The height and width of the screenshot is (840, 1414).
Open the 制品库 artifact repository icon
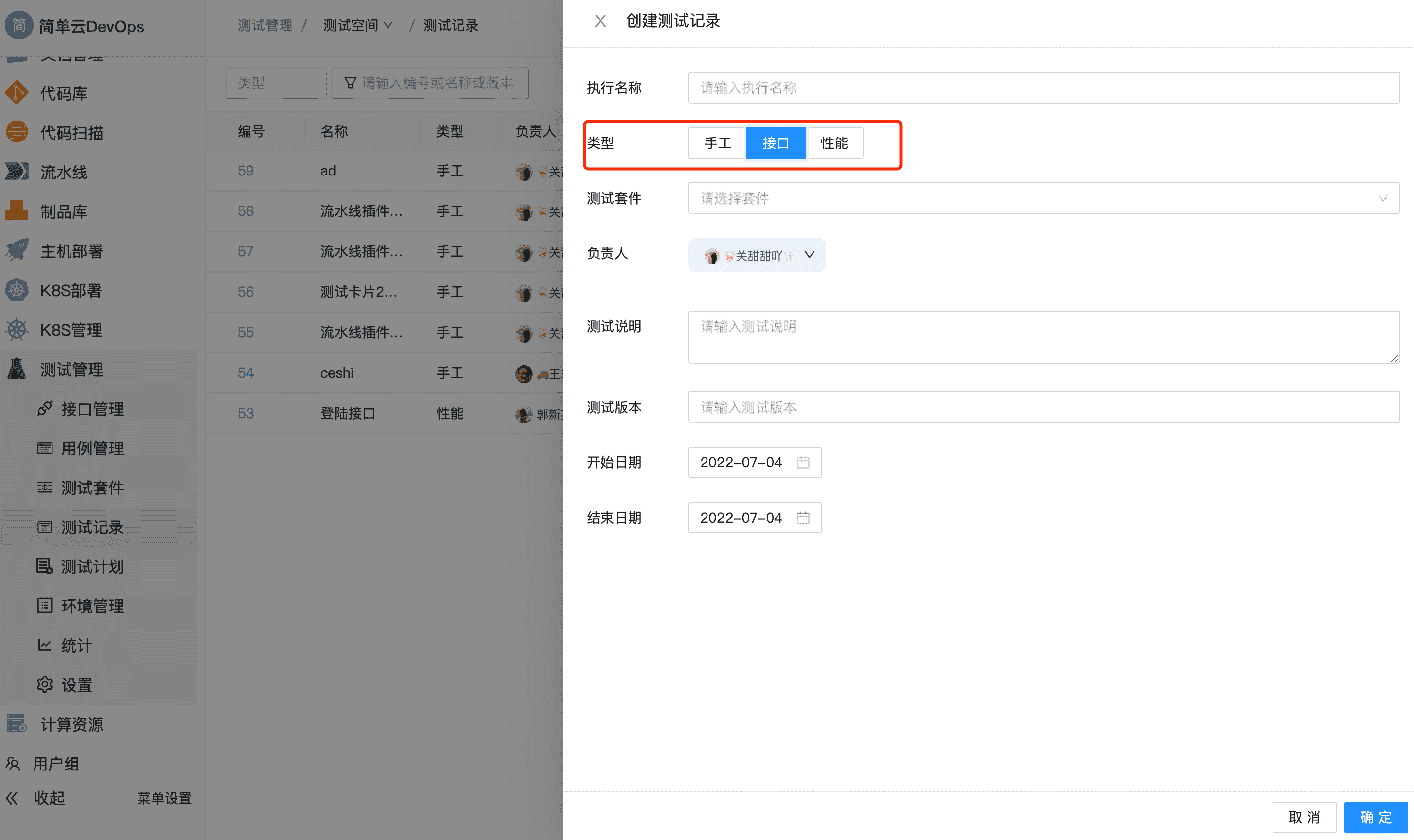[x=18, y=210]
